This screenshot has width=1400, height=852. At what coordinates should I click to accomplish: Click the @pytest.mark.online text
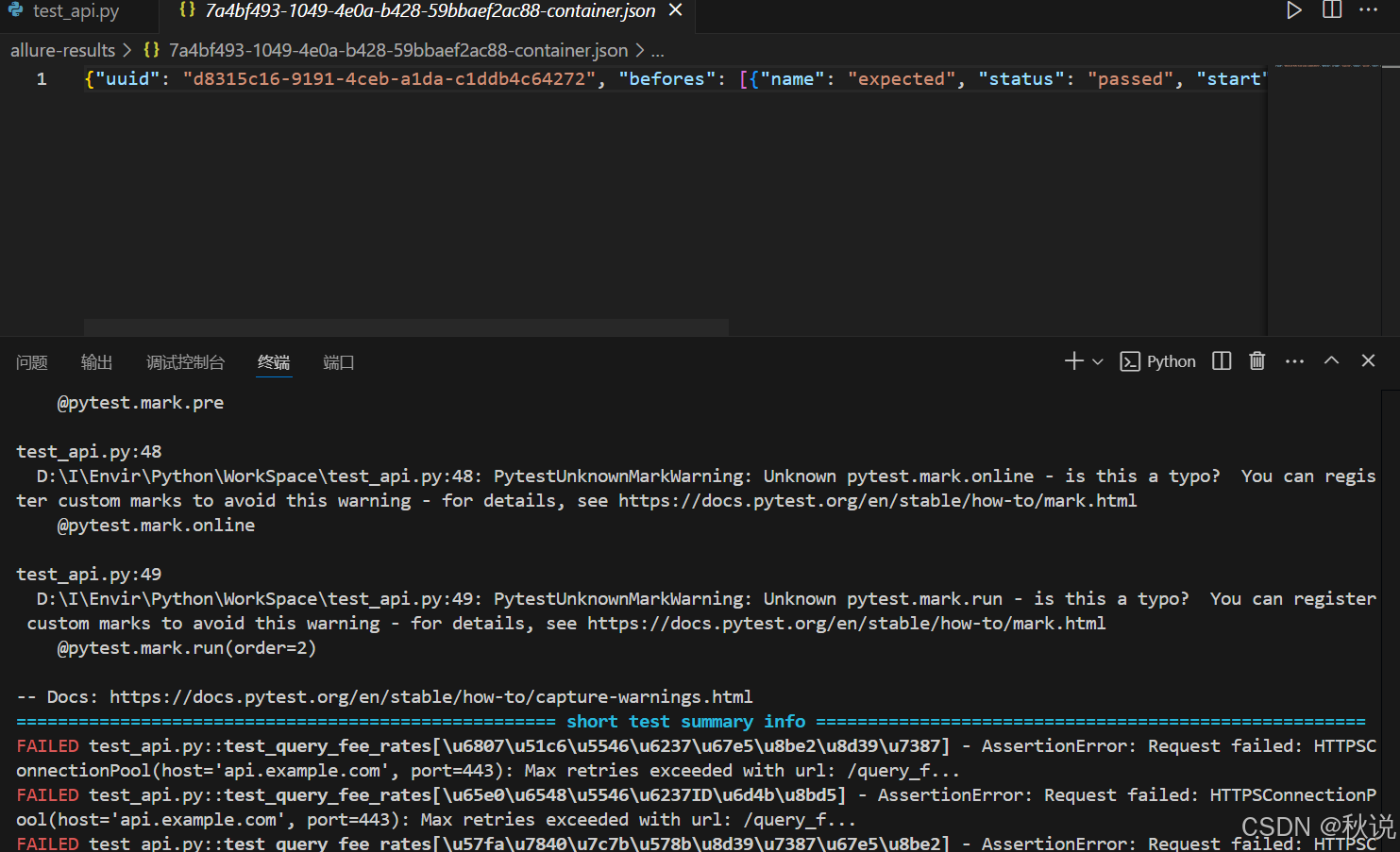pos(156,526)
